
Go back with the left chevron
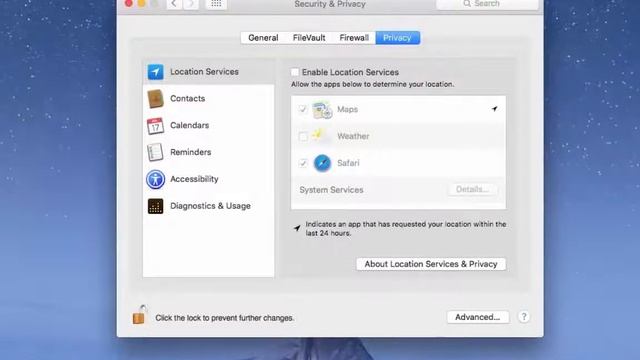click(x=174, y=4)
